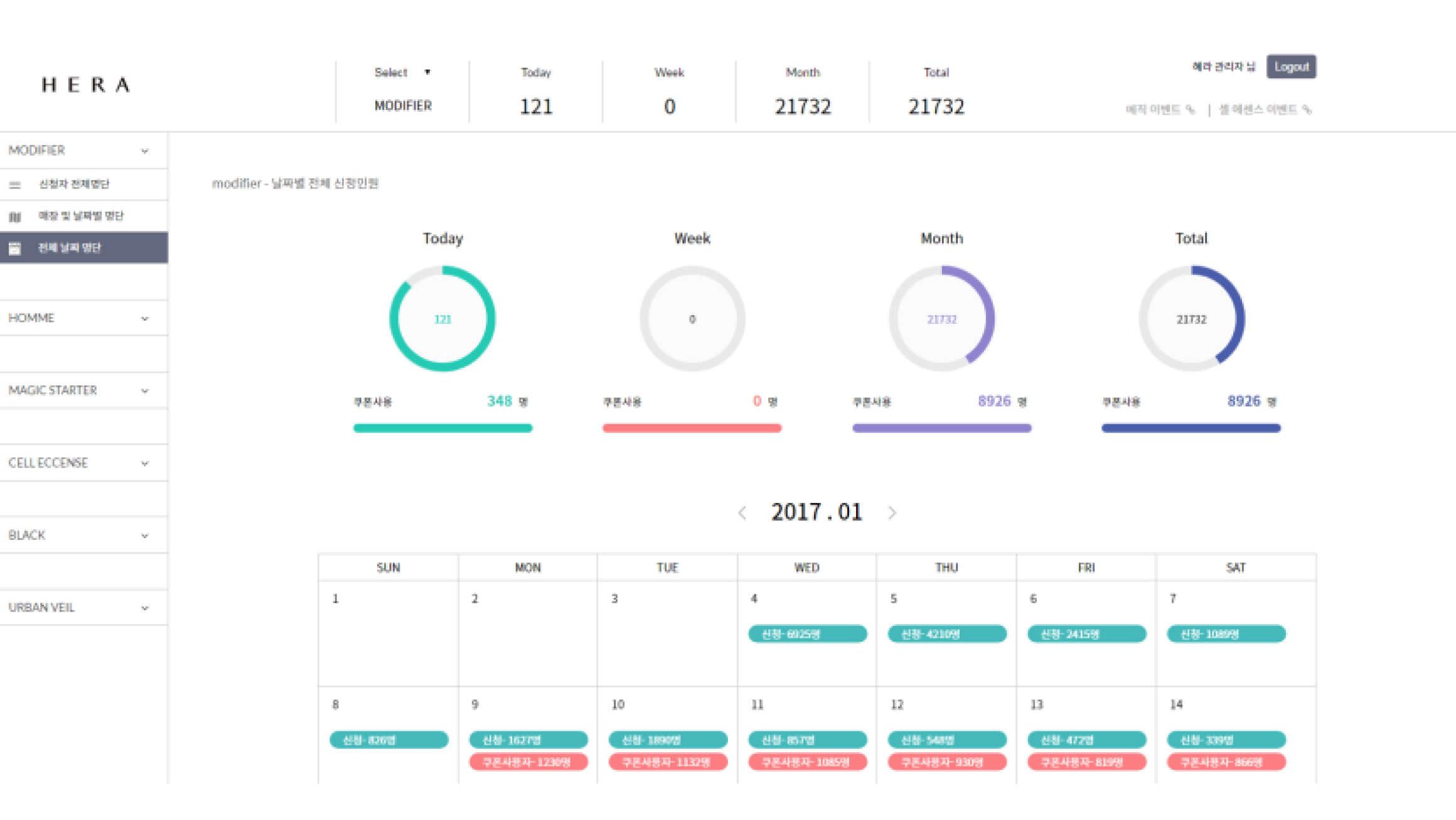
Task: Open the 매장 및 날짜별 명단 menu item
Action: click(83, 216)
